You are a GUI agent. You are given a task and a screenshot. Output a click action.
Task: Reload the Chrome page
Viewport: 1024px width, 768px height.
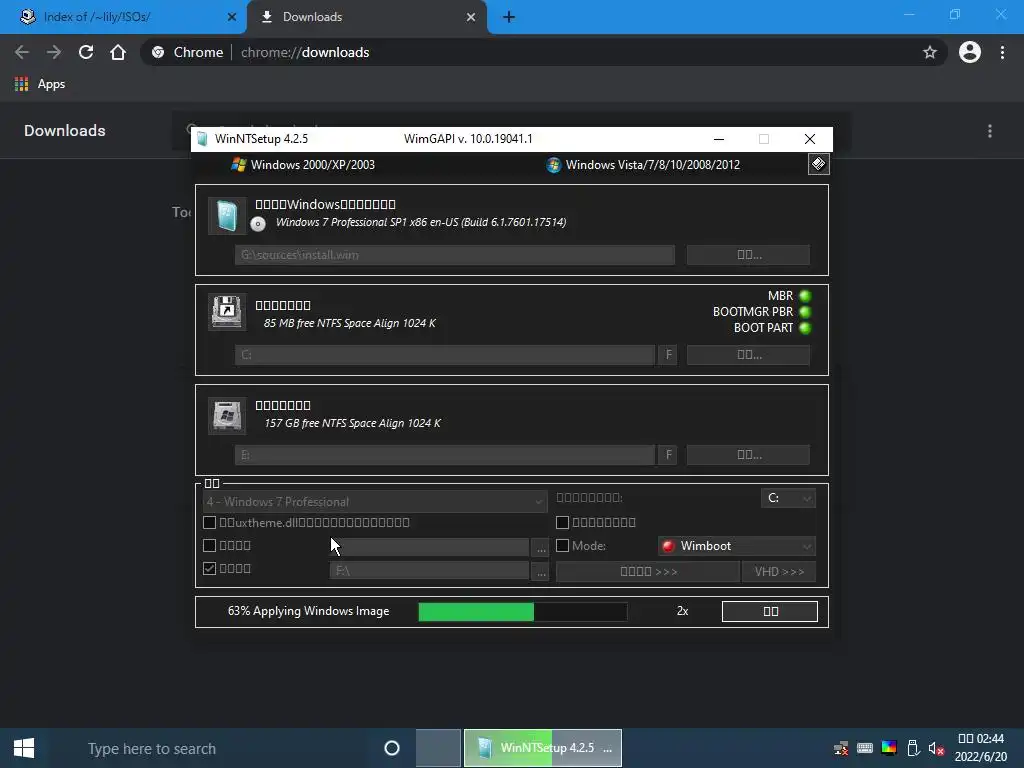86,52
